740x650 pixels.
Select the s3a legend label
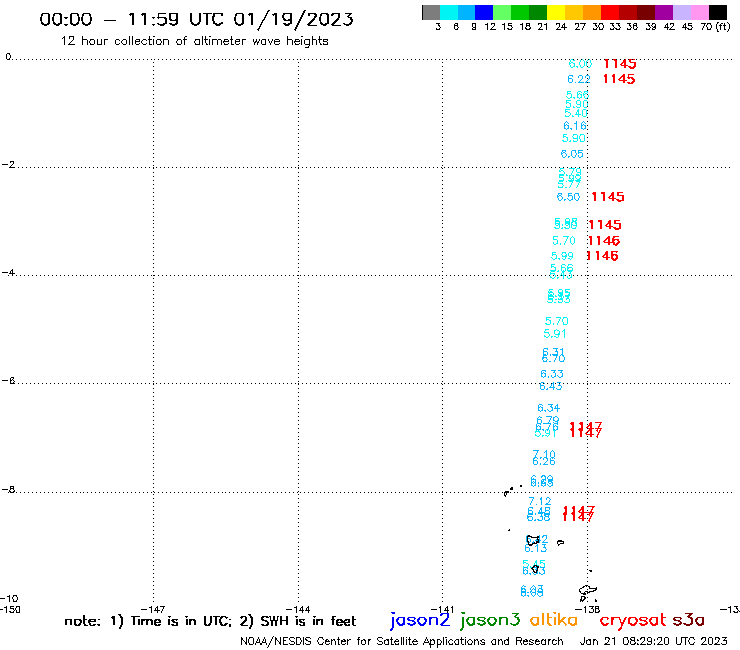pyautogui.click(x=688, y=620)
